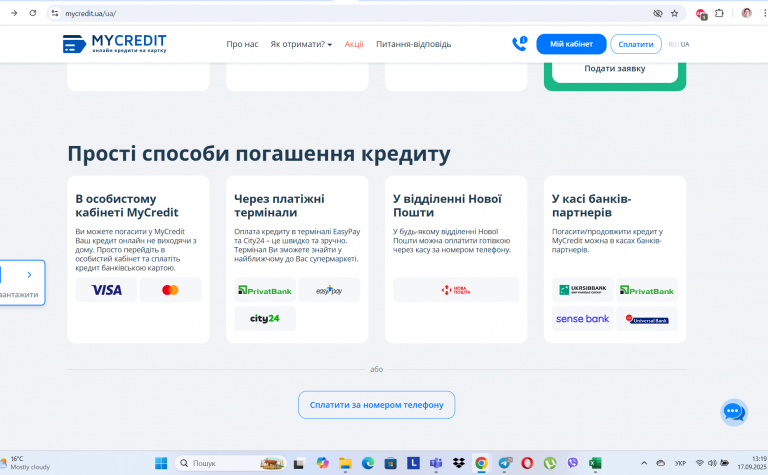Click the 'Сплатити' header button
768x475 pixels.
636,44
